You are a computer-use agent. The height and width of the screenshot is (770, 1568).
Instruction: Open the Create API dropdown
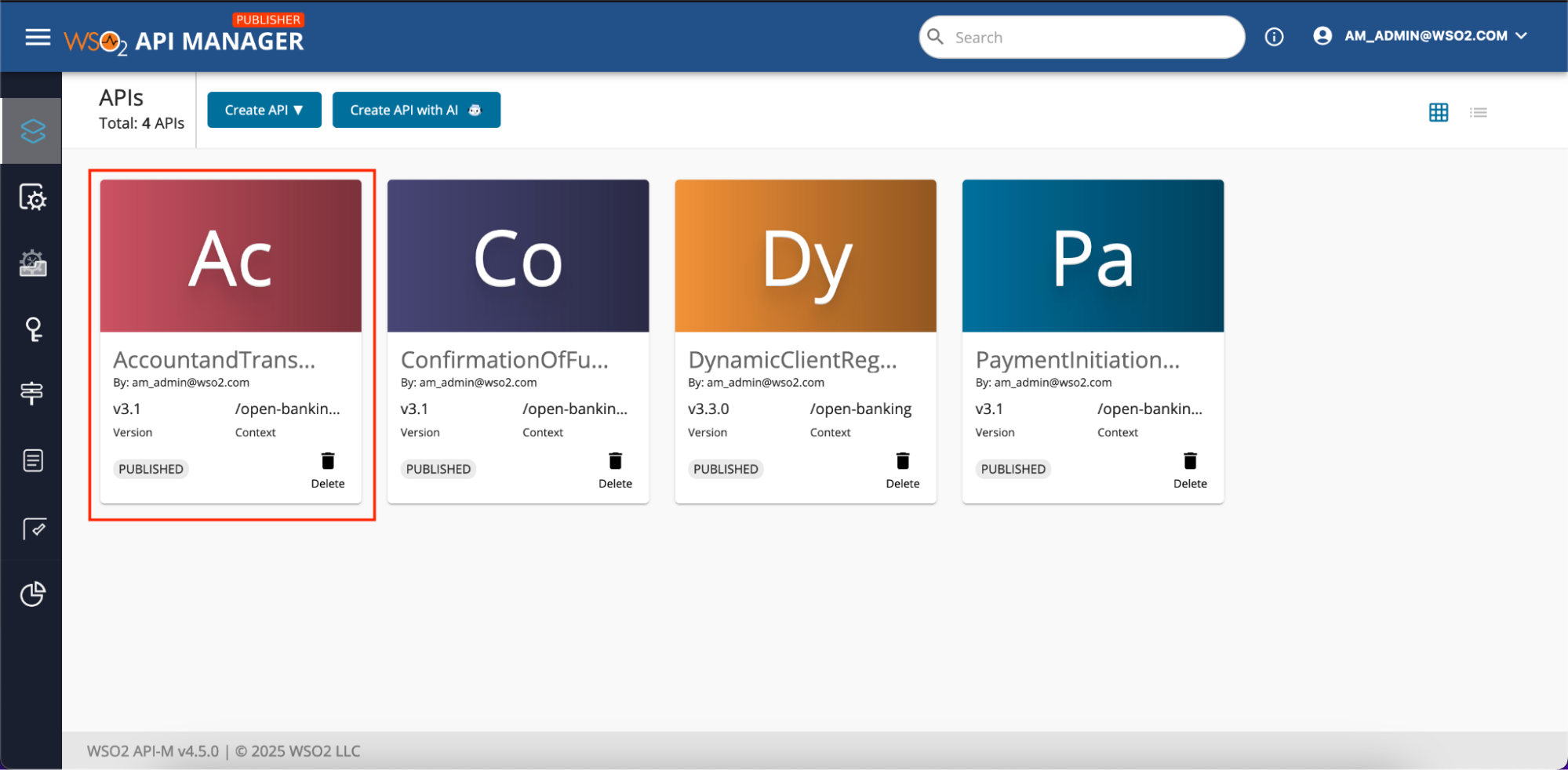tap(264, 110)
